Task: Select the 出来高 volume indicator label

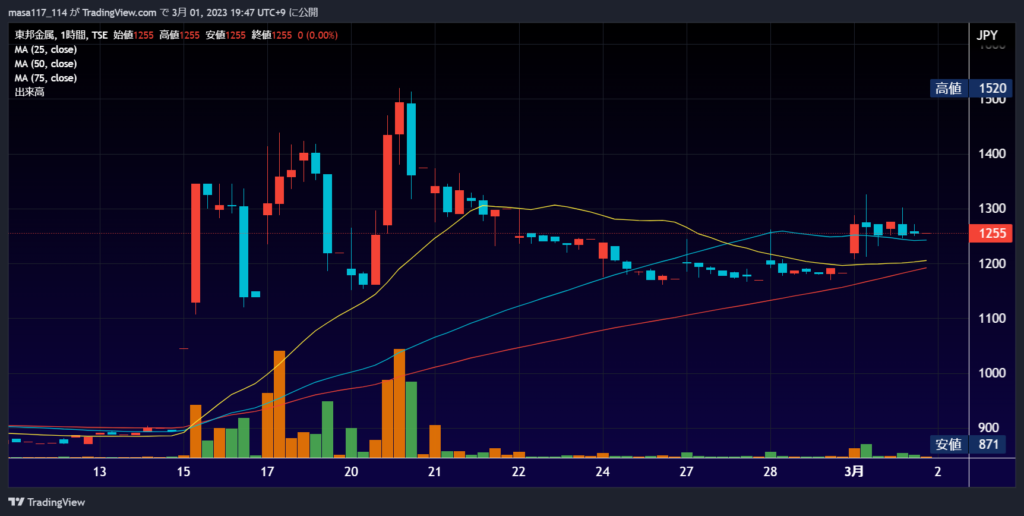Action: tap(29, 93)
